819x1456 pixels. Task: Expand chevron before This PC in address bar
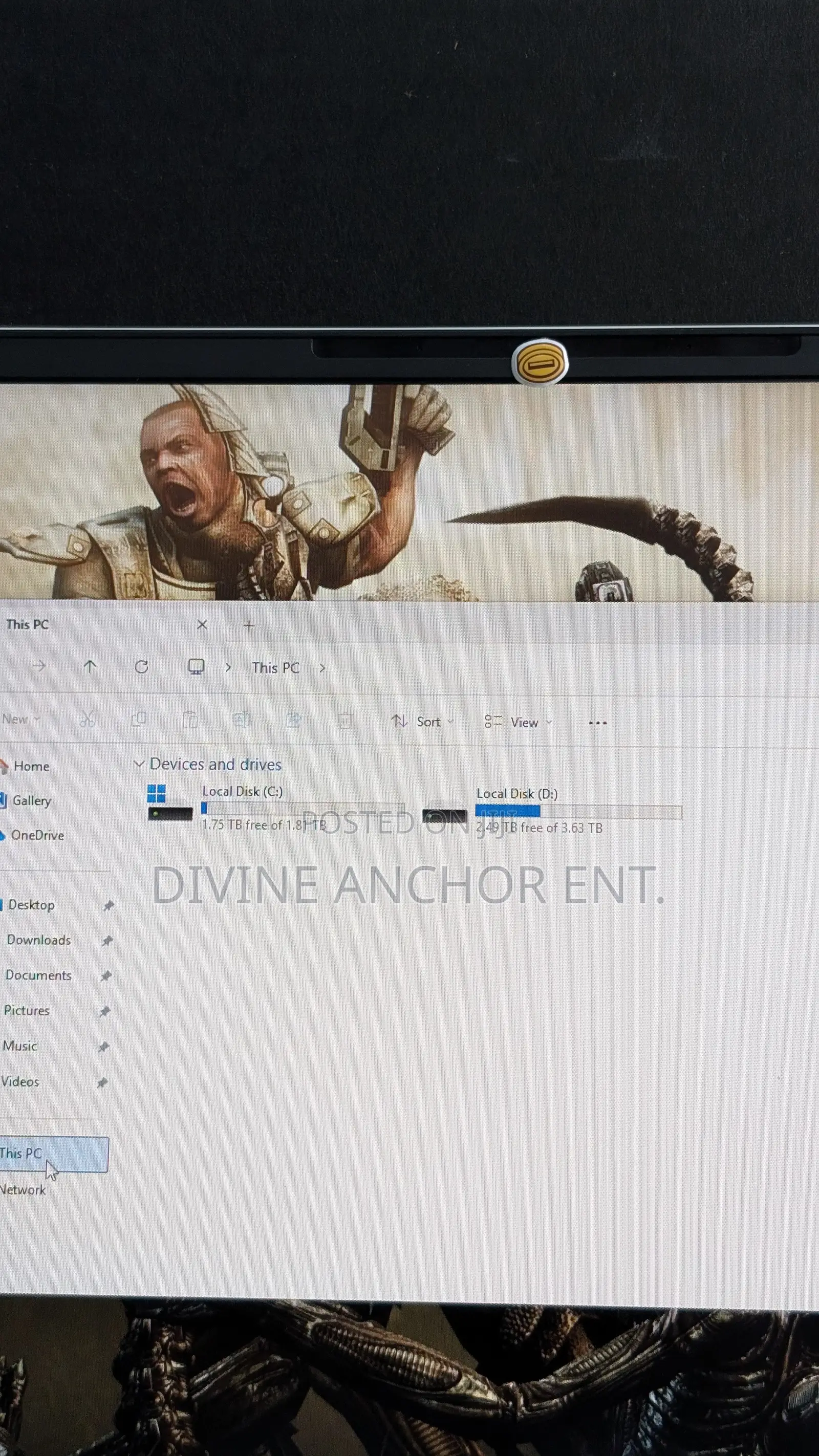pos(228,667)
